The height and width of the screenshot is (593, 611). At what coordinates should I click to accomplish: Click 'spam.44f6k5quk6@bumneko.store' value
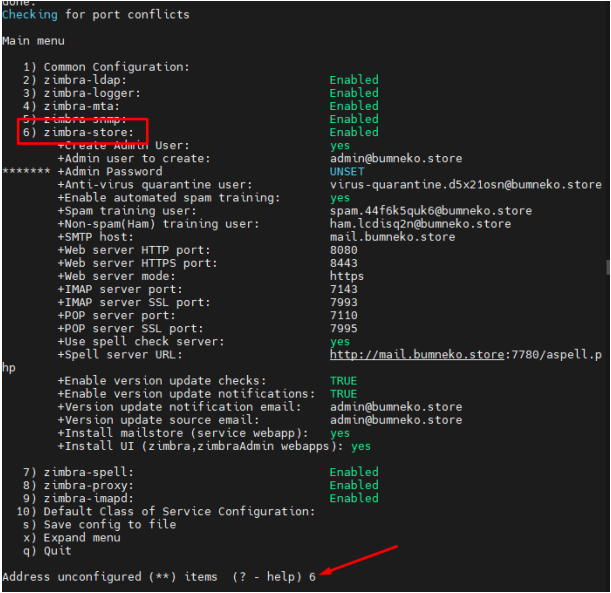point(431,211)
